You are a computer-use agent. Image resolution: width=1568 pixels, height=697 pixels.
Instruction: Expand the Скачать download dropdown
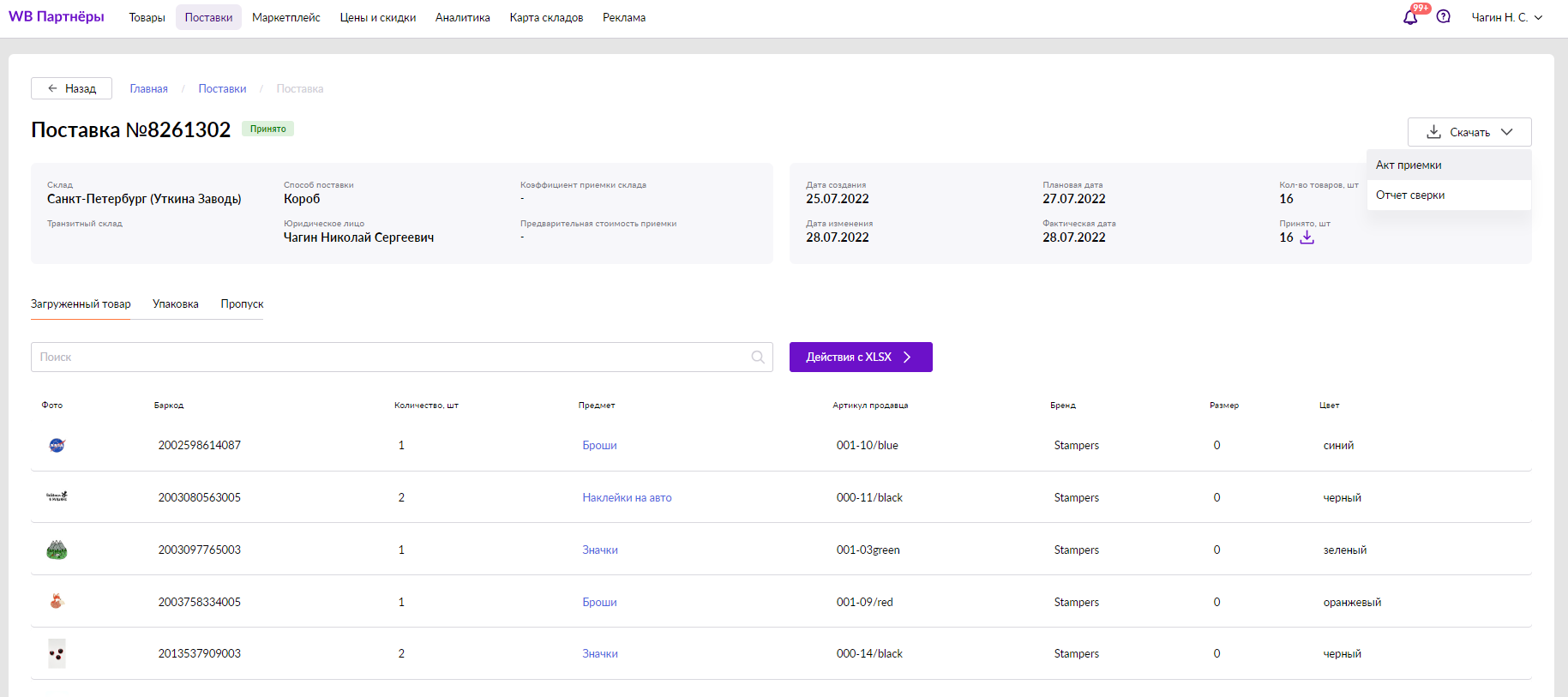1469,132
